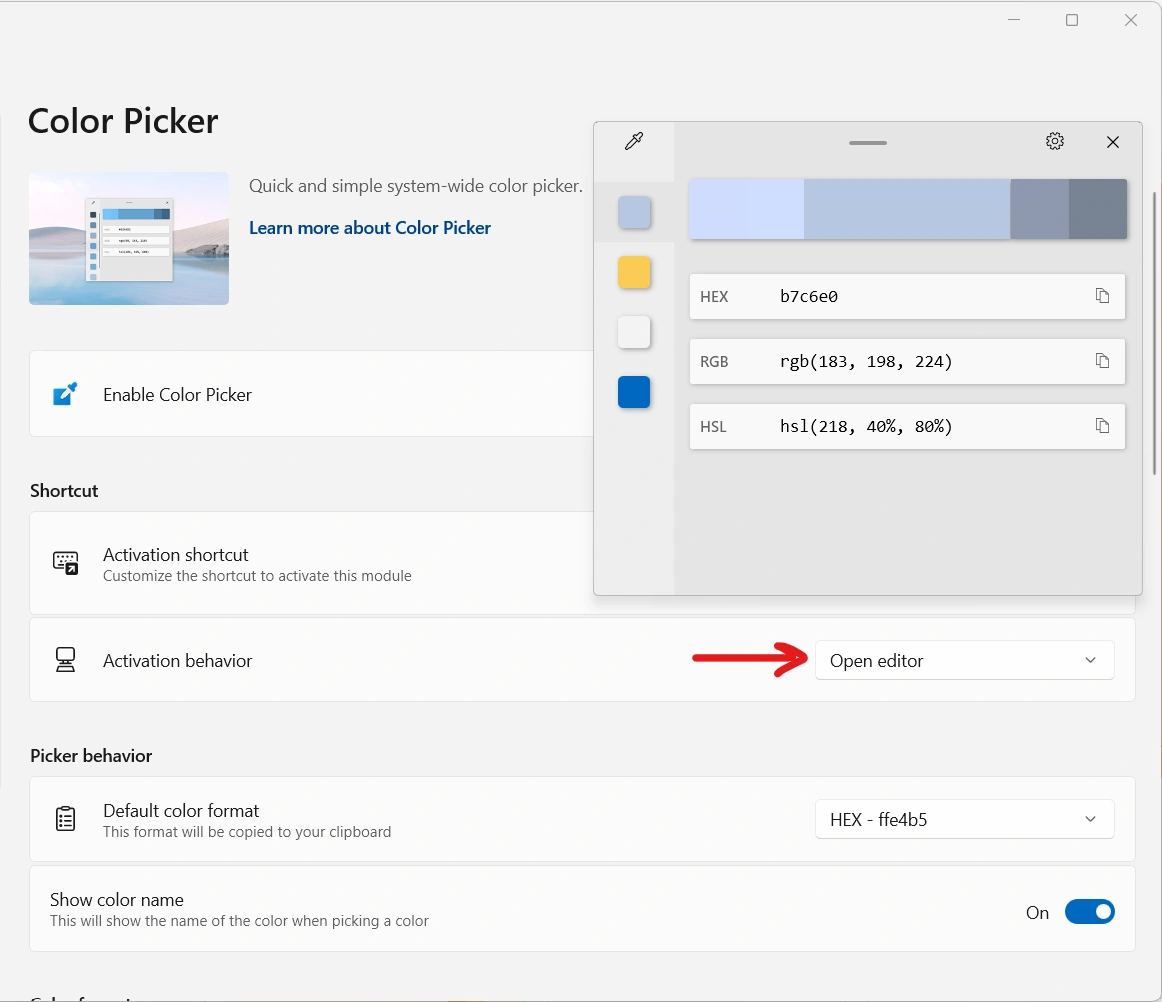Image resolution: width=1162 pixels, height=1002 pixels.
Task: Pick the lightest shade in gradient bar
Action: 746,209
